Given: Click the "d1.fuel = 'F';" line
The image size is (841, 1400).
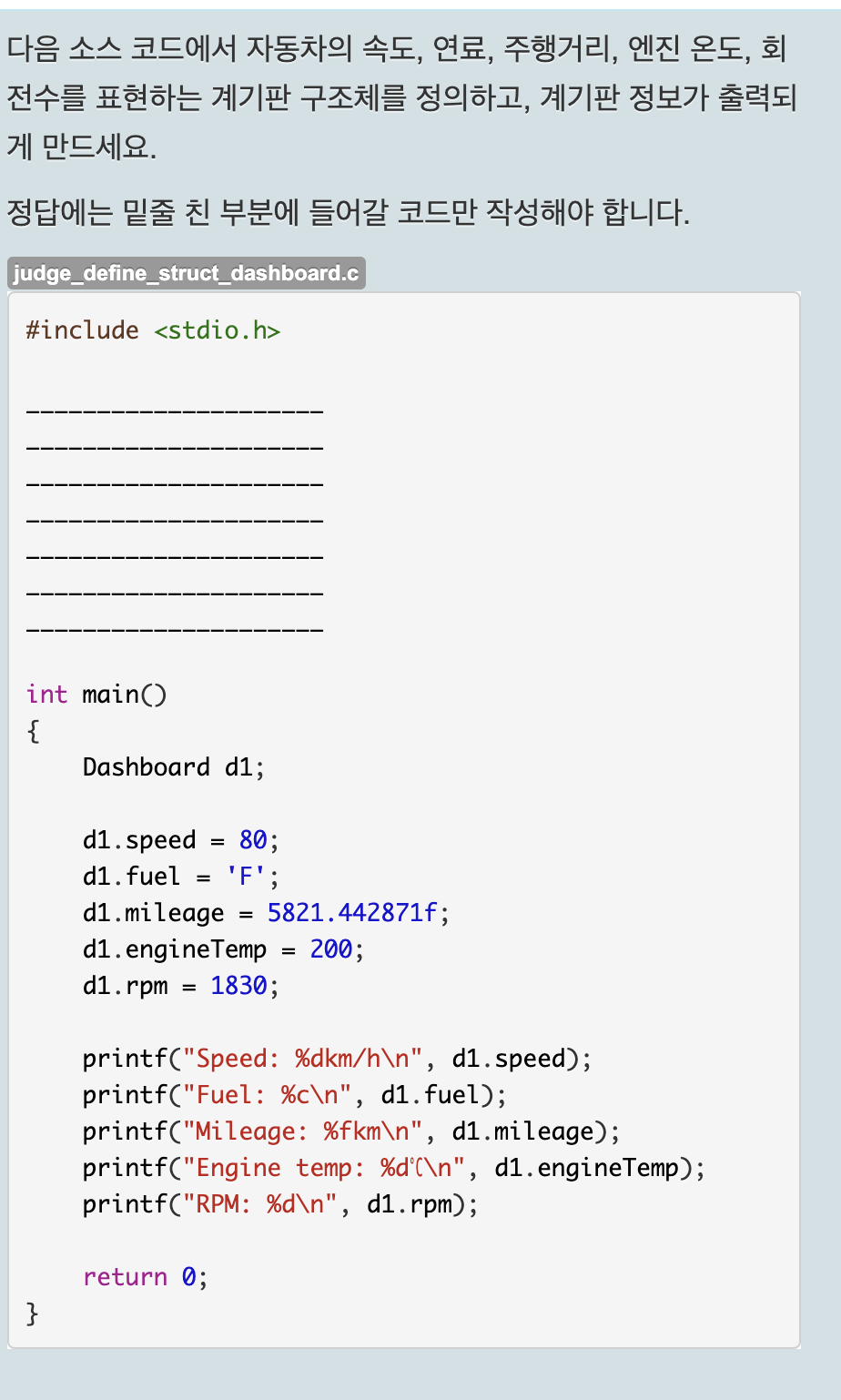Looking at the screenshot, I should tap(180, 877).
